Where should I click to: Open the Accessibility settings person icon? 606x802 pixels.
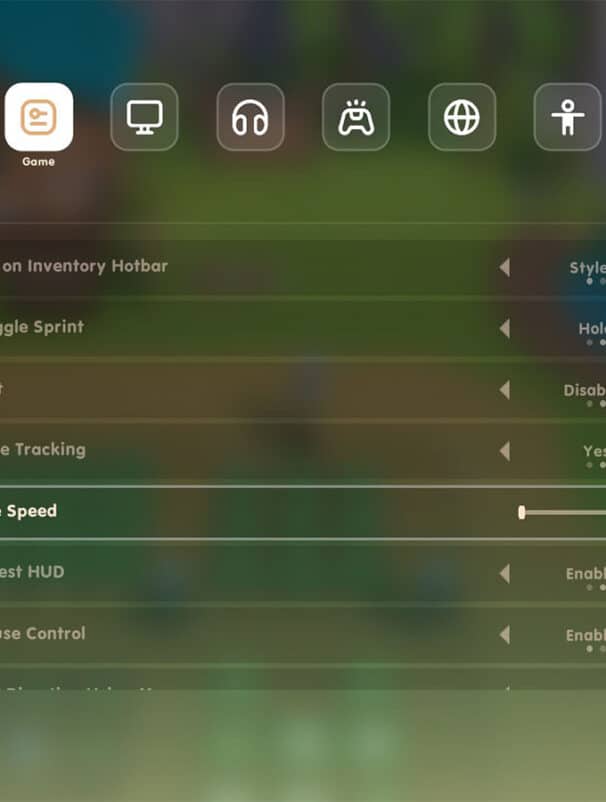click(568, 117)
